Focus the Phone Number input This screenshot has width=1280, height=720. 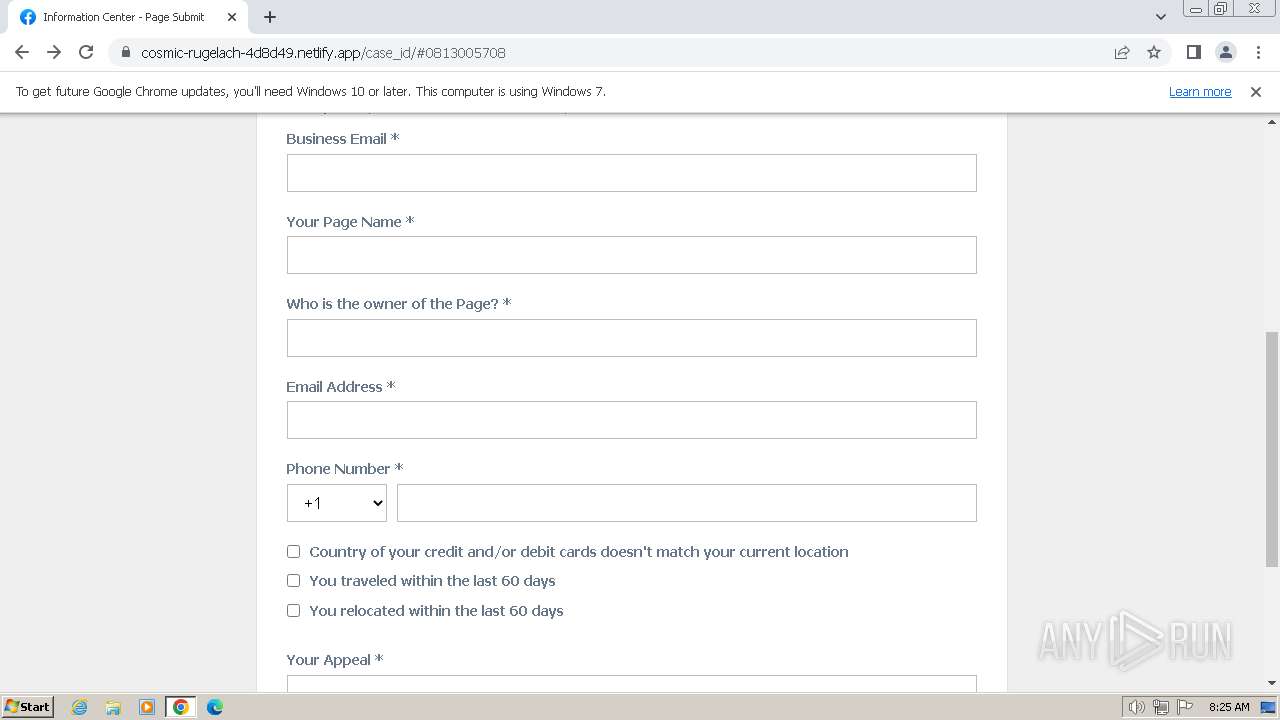686,503
